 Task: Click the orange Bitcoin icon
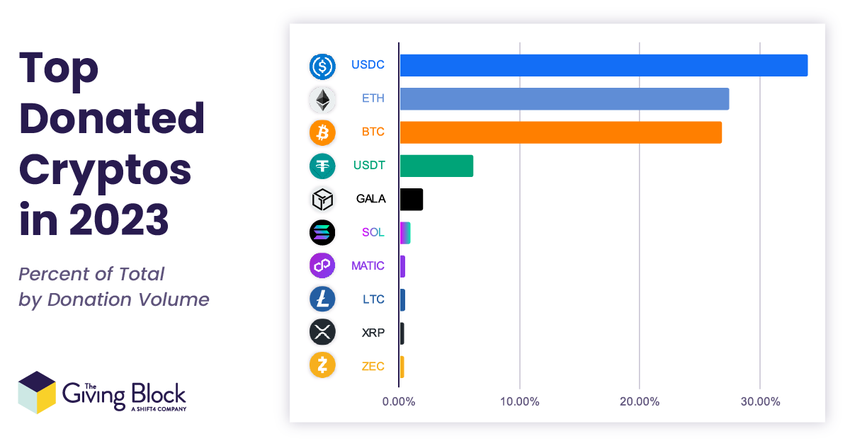[323, 133]
